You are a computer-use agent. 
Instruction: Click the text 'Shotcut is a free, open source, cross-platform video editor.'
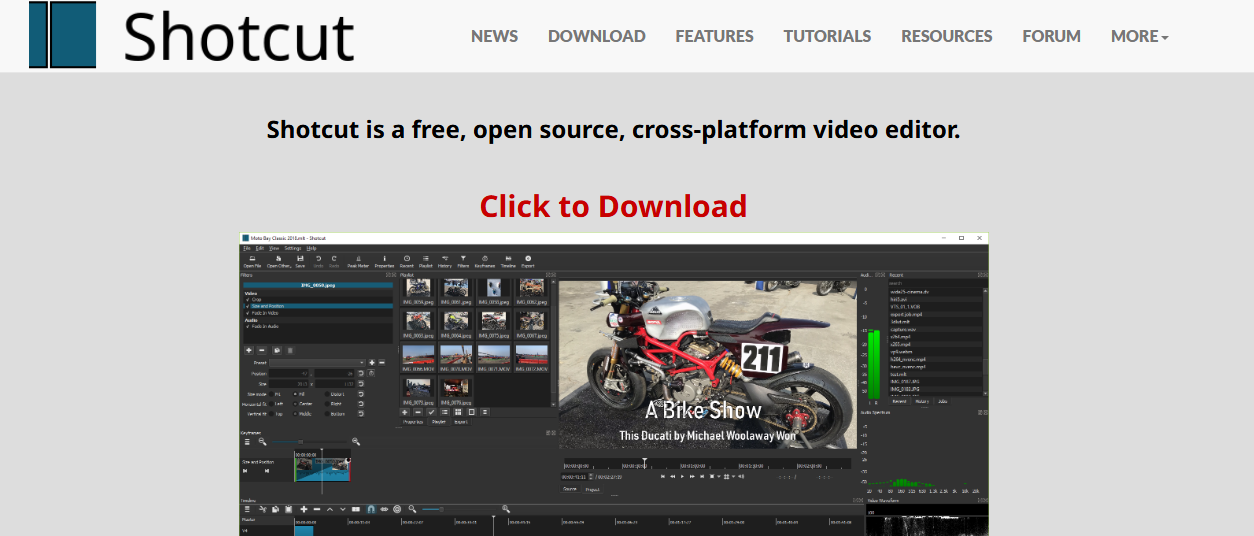(x=613, y=129)
